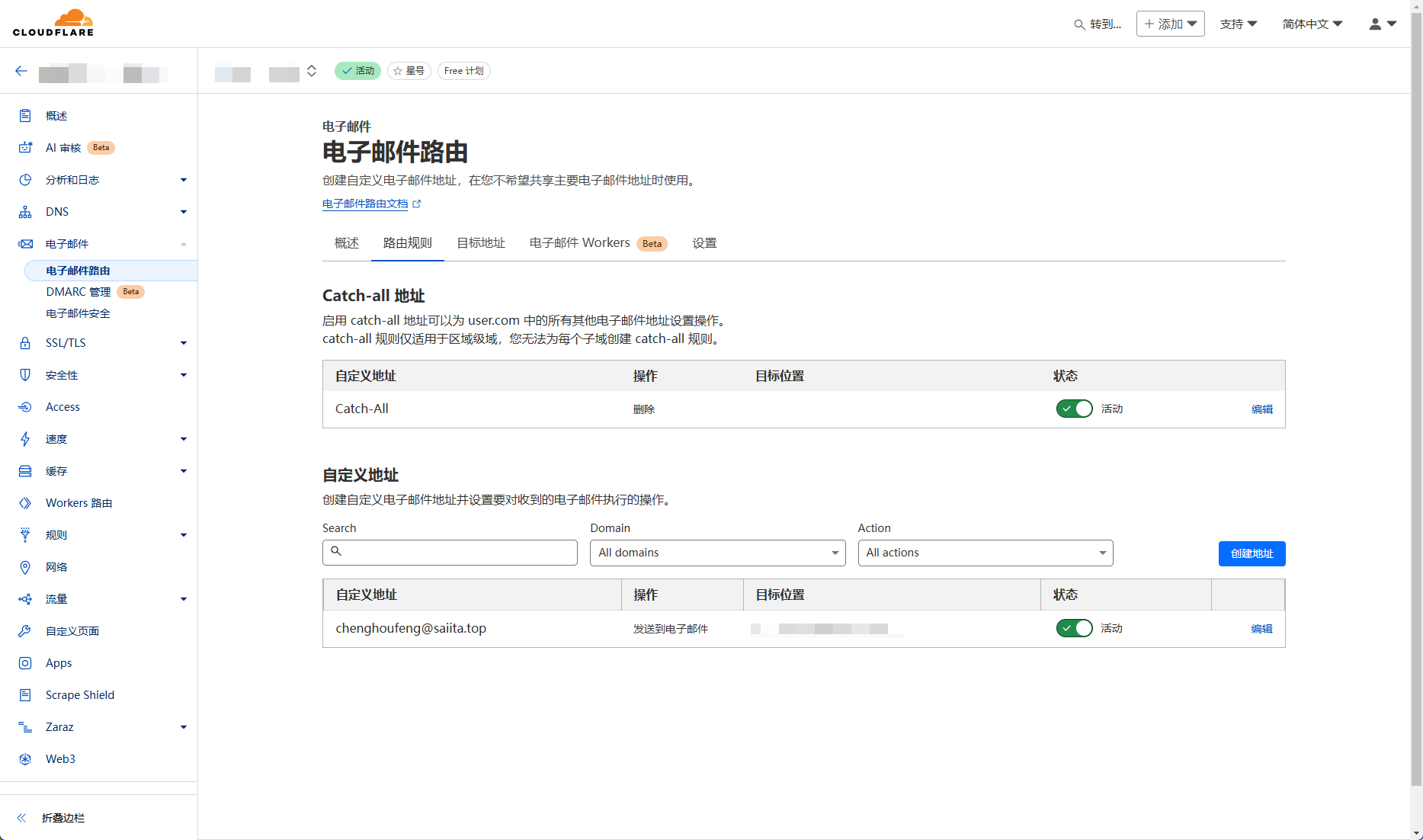Open the All actions dropdown

(985, 553)
